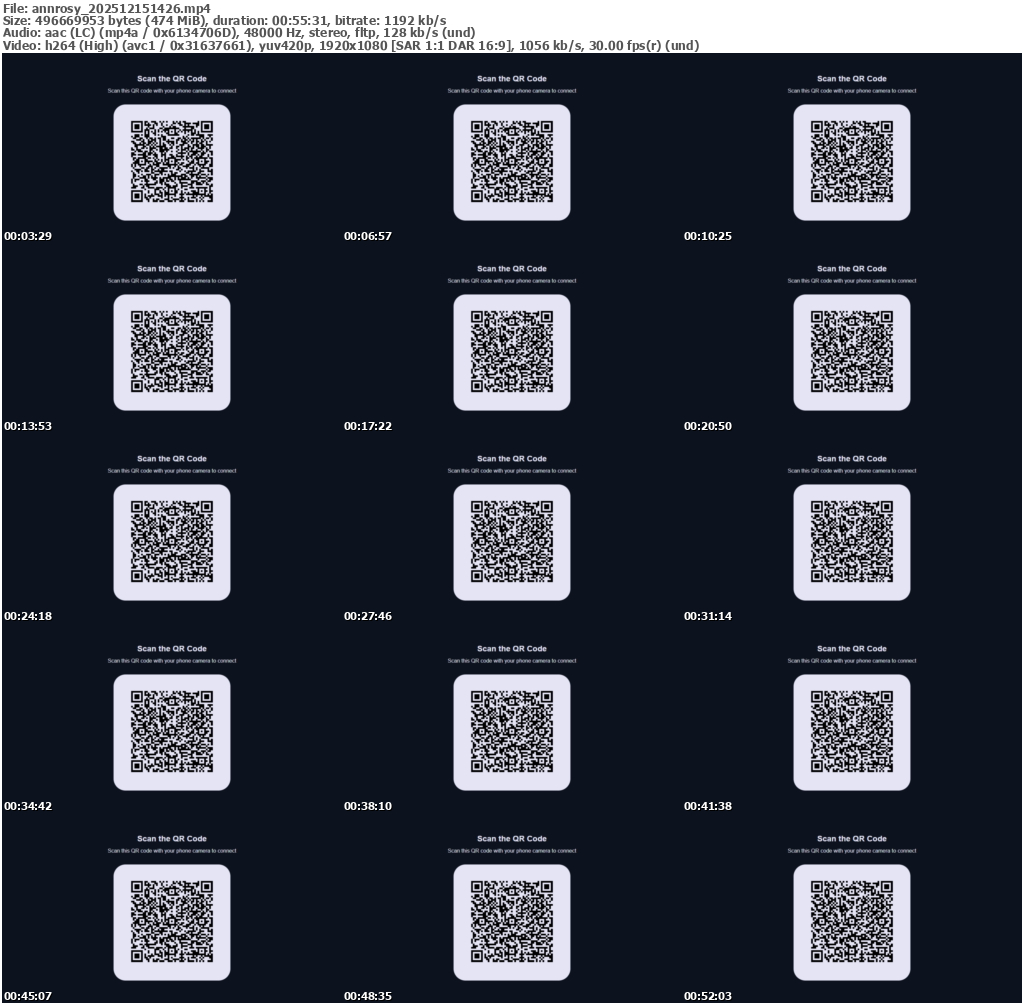Click the 00:13:53 timestamp label
Image resolution: width=1024 pixels, height=1003 pixels.
click(28, 426)
